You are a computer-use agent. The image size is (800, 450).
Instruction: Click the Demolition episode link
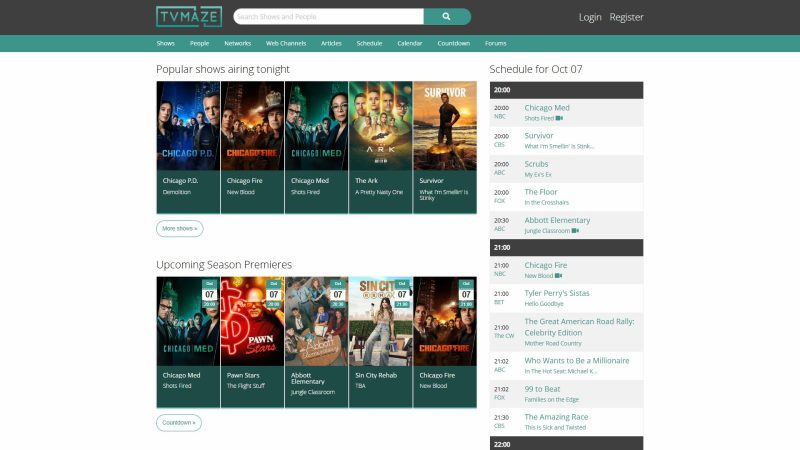point(177,192)
